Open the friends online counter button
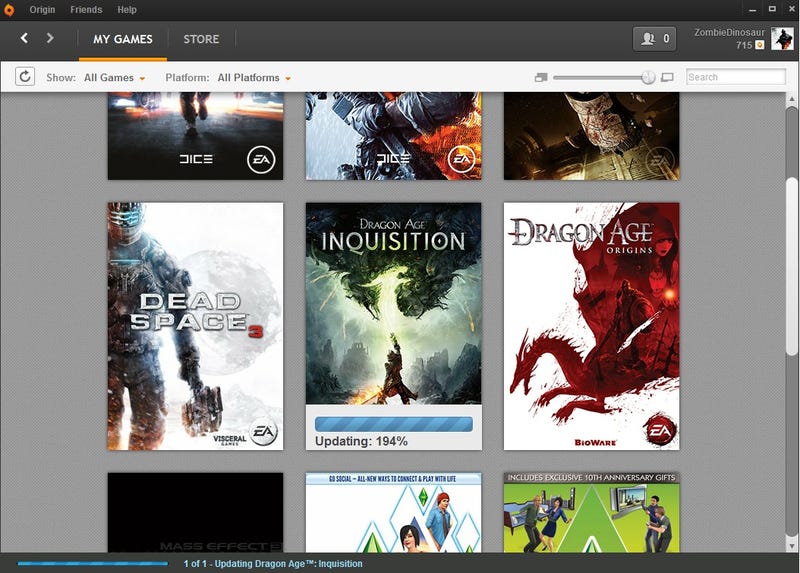The width and height of the screenshot is (800, 573). click(x=655, y=39)
